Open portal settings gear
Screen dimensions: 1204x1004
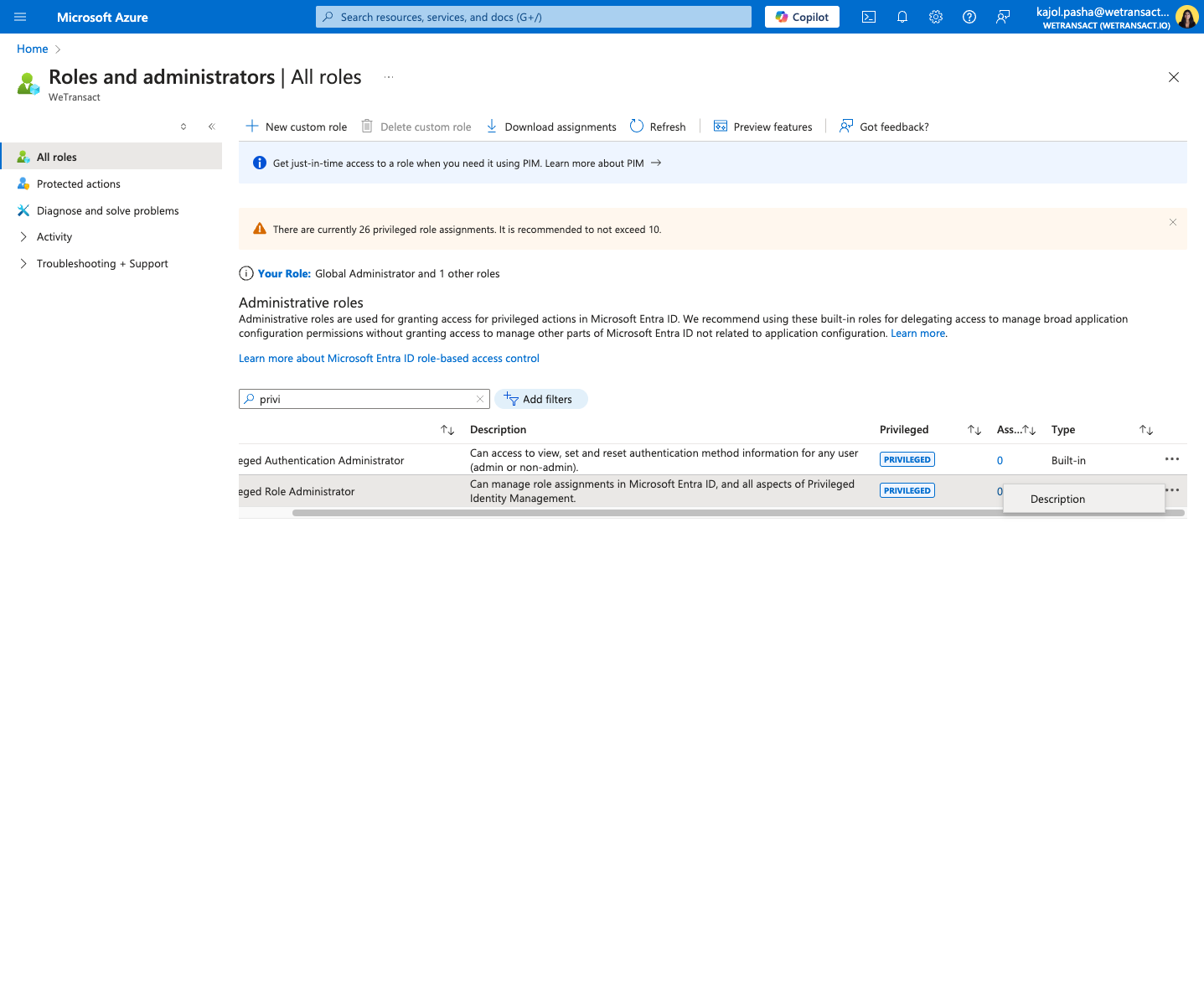[936, 17]
